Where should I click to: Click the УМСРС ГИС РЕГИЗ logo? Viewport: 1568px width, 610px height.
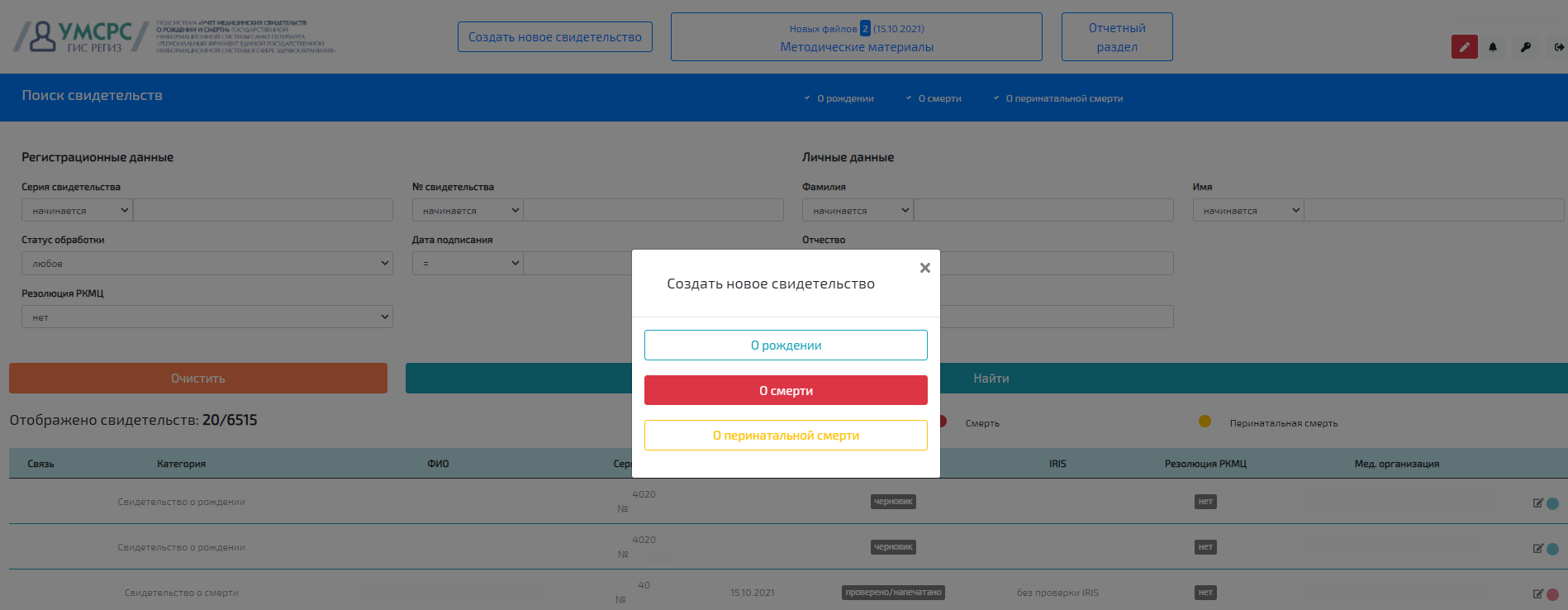pyautogui.click(x=81, y=37)
